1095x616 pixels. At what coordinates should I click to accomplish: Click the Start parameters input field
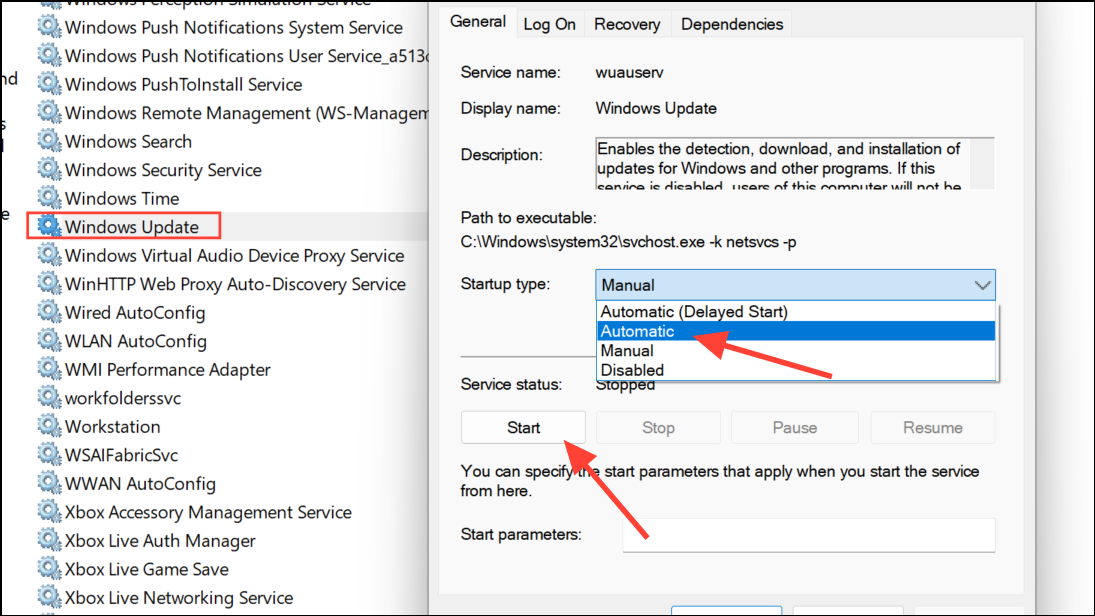809,535
